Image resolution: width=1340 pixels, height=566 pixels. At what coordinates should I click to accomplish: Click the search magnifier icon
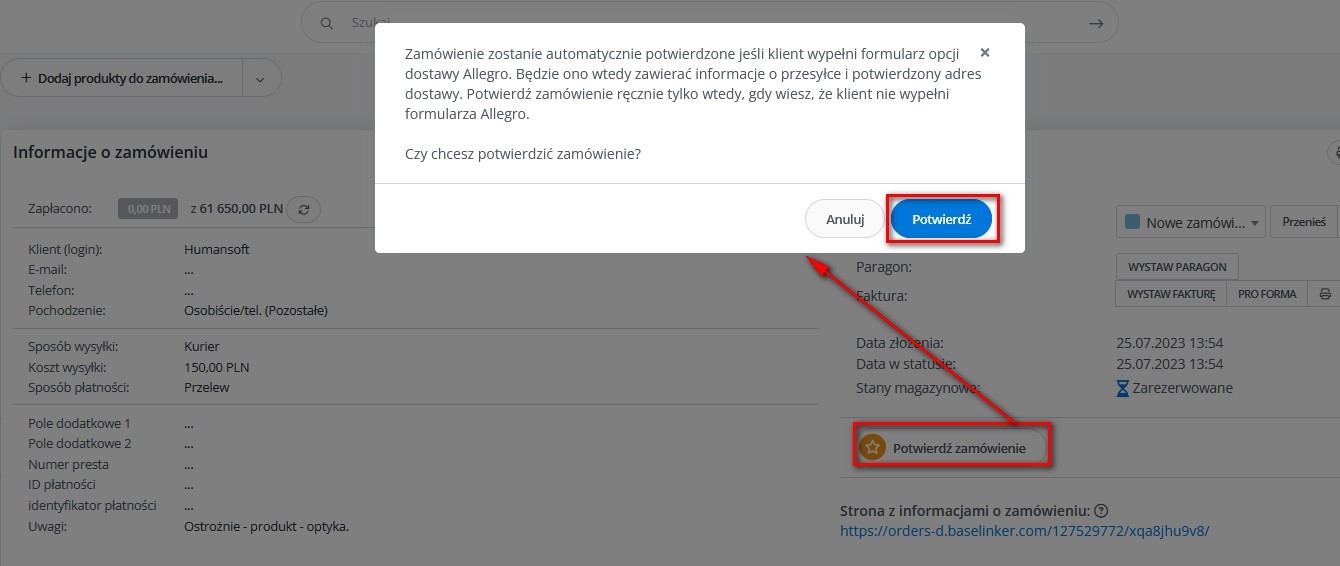tap(326, 23)
